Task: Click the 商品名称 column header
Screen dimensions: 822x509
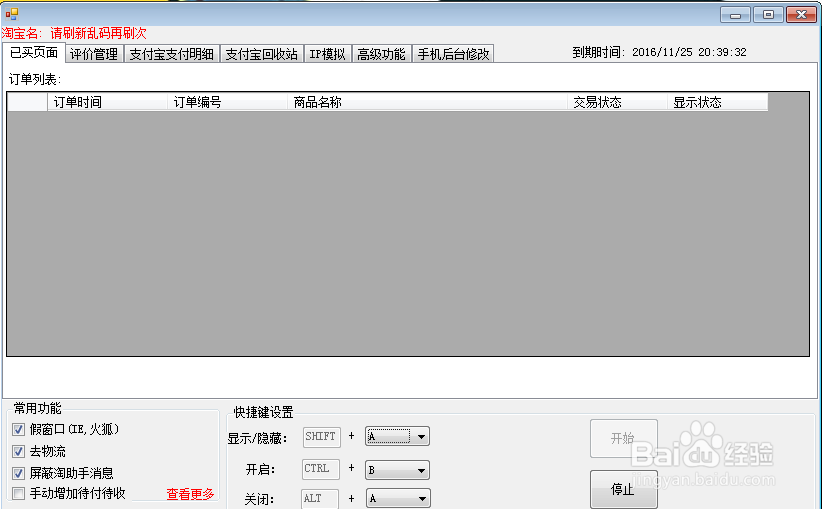Action: (x=427, y=102)
